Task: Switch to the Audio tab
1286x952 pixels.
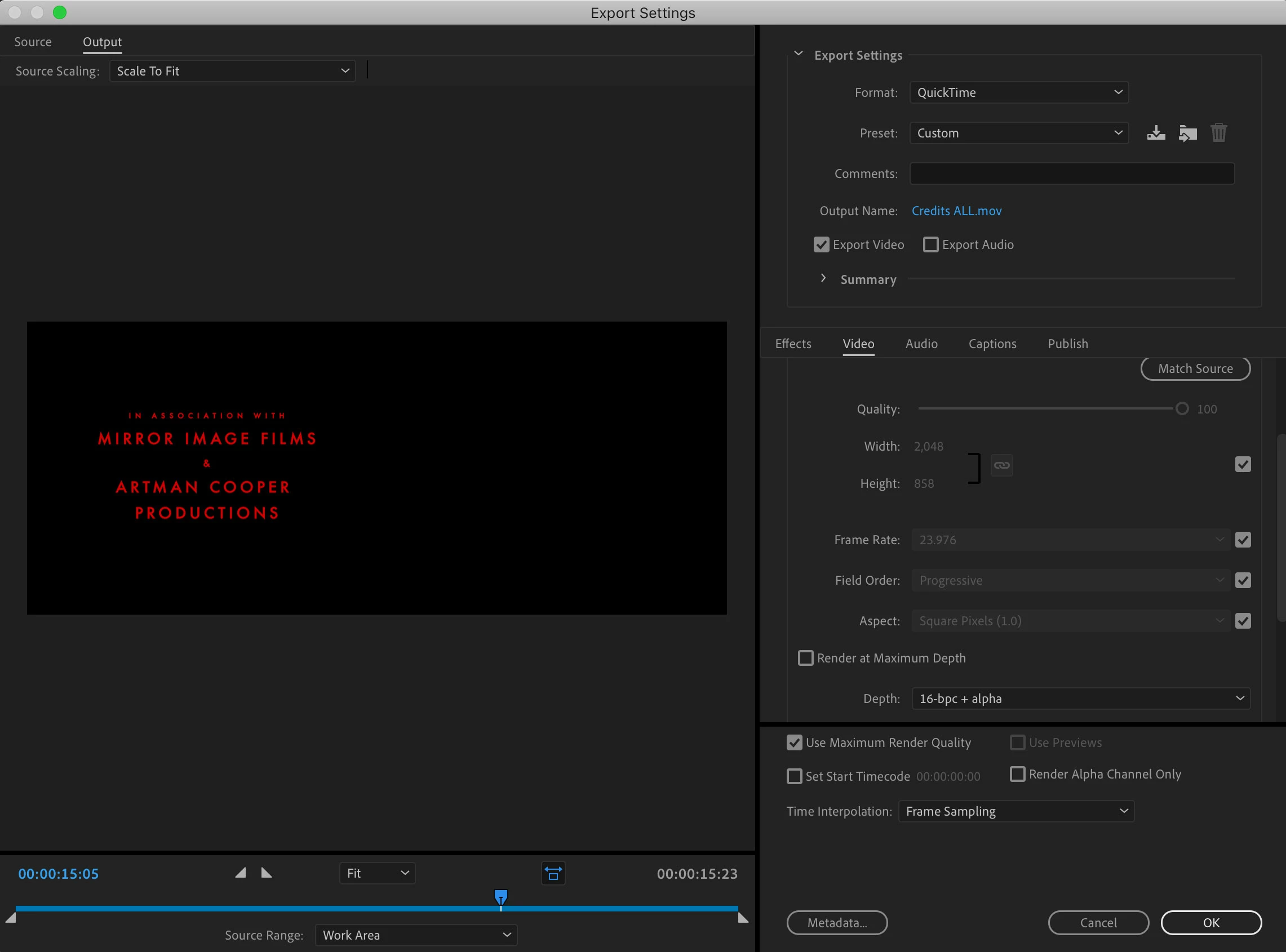Action: [921, 344]
